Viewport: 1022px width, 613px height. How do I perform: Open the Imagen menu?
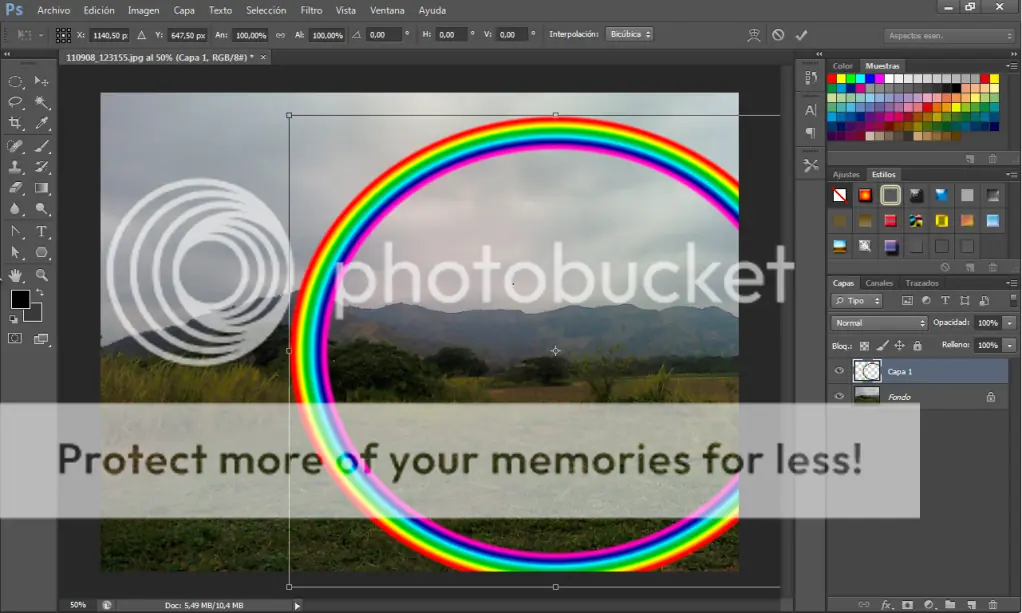coord(143,10)
